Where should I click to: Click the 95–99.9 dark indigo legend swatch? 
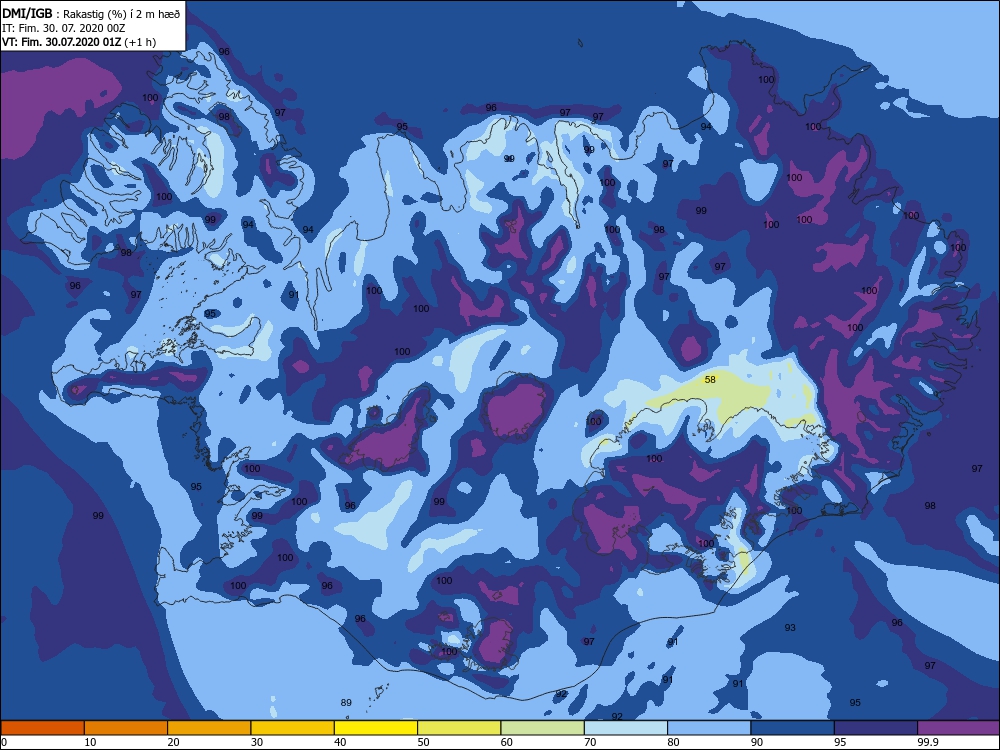click(x=876, y=728)
